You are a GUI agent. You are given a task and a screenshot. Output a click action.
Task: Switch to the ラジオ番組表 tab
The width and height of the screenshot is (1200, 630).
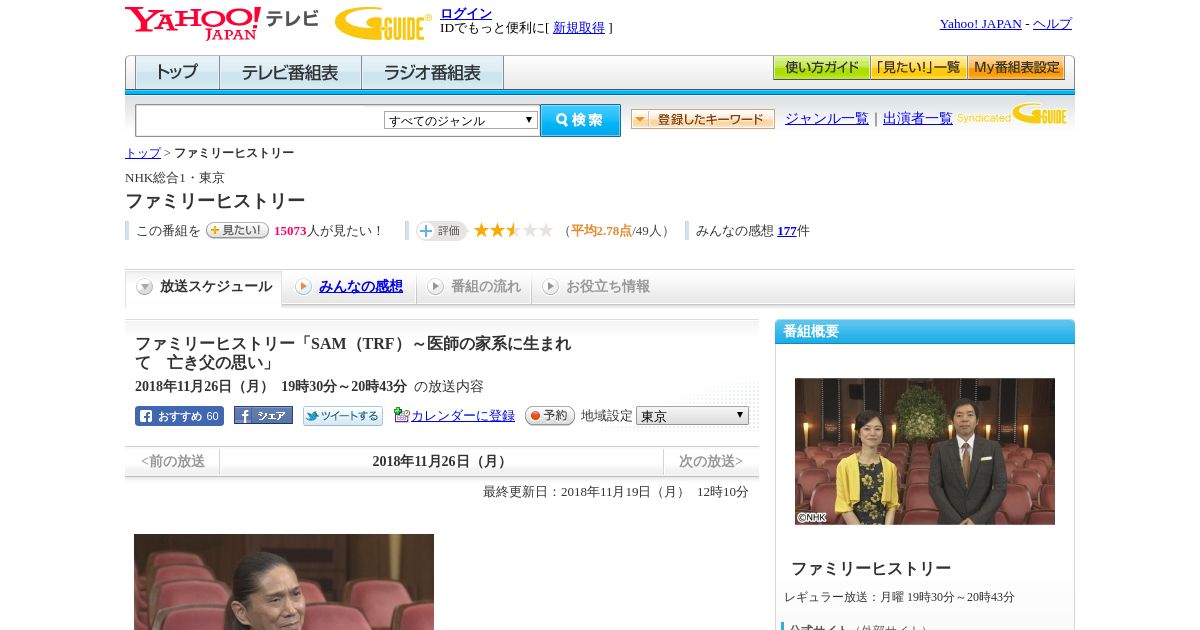coord(432,72)
